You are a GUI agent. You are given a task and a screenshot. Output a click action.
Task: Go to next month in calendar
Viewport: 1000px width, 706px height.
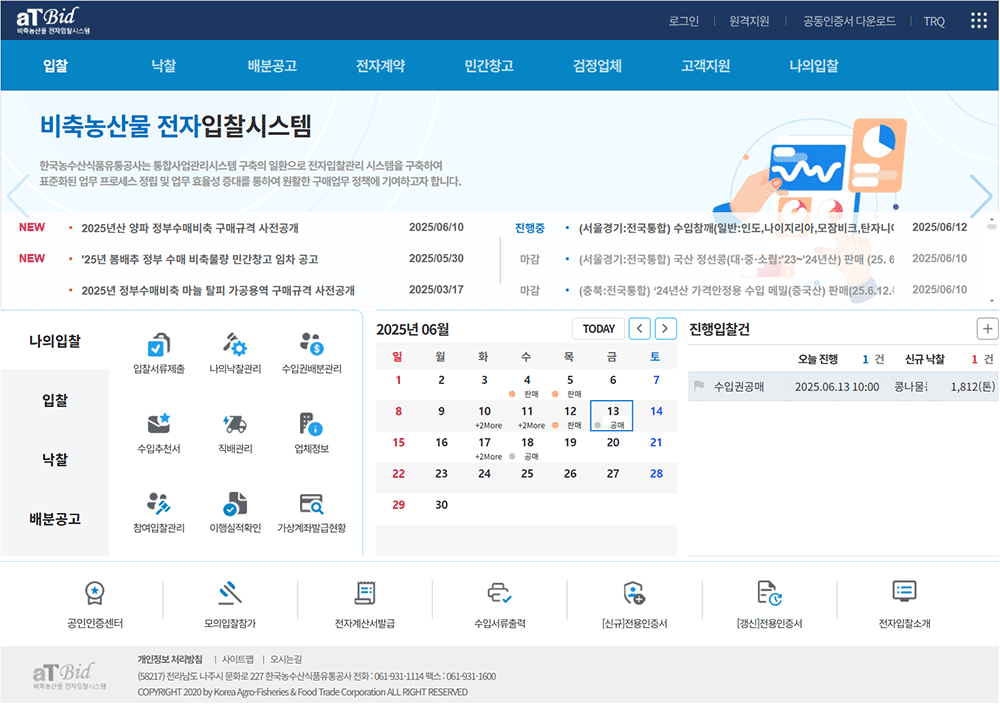(665, 328)
